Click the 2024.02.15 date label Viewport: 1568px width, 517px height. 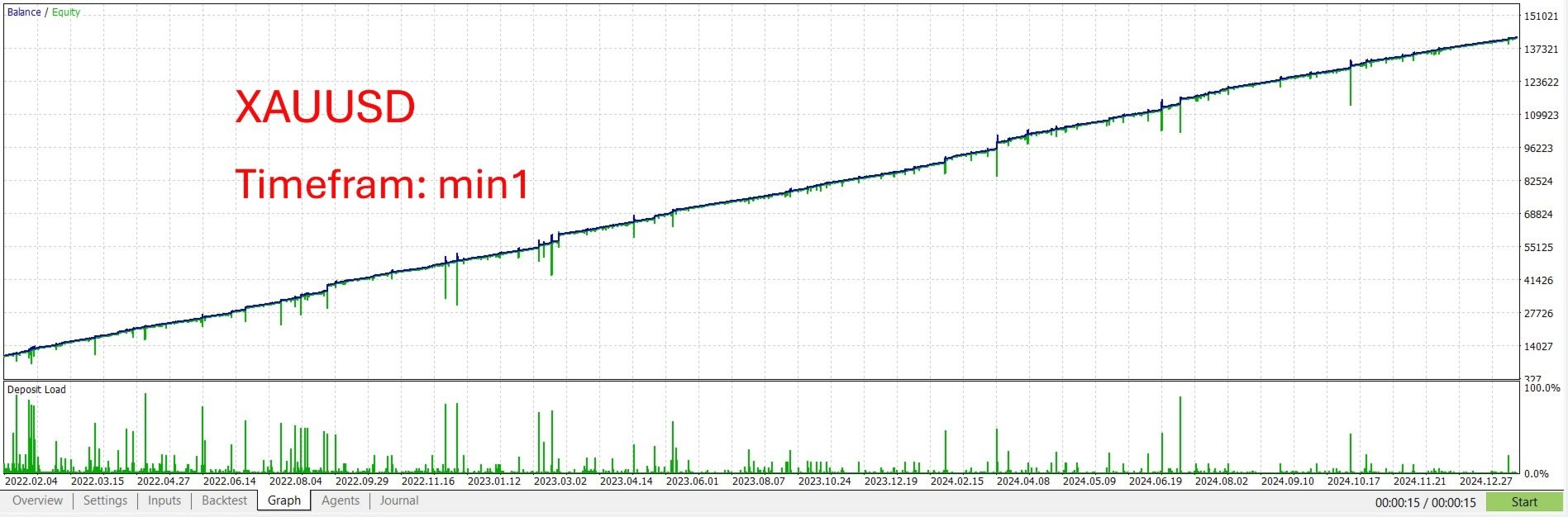tap(957, 481)
